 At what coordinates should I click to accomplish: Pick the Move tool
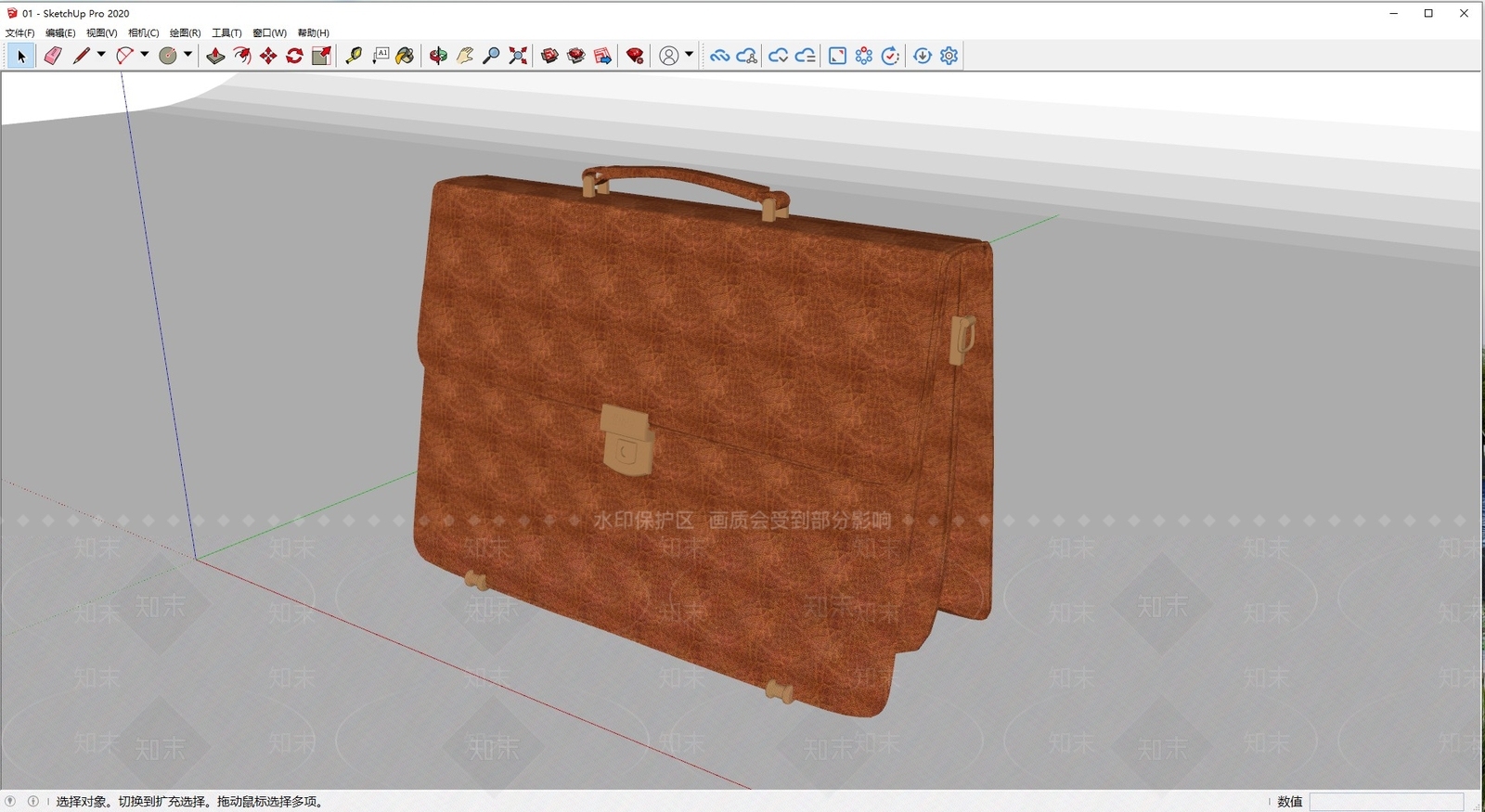268,56
